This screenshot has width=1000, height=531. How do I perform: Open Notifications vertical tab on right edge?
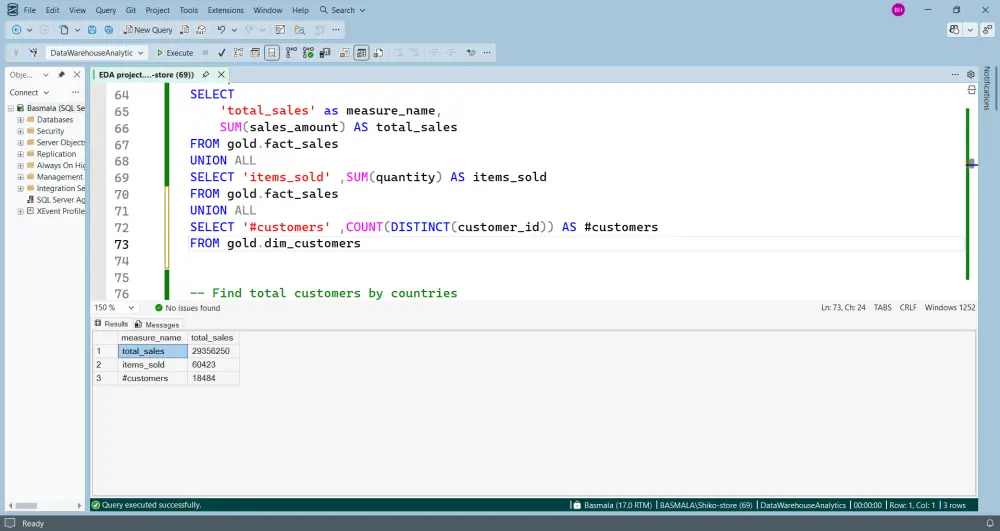[987, 88]
